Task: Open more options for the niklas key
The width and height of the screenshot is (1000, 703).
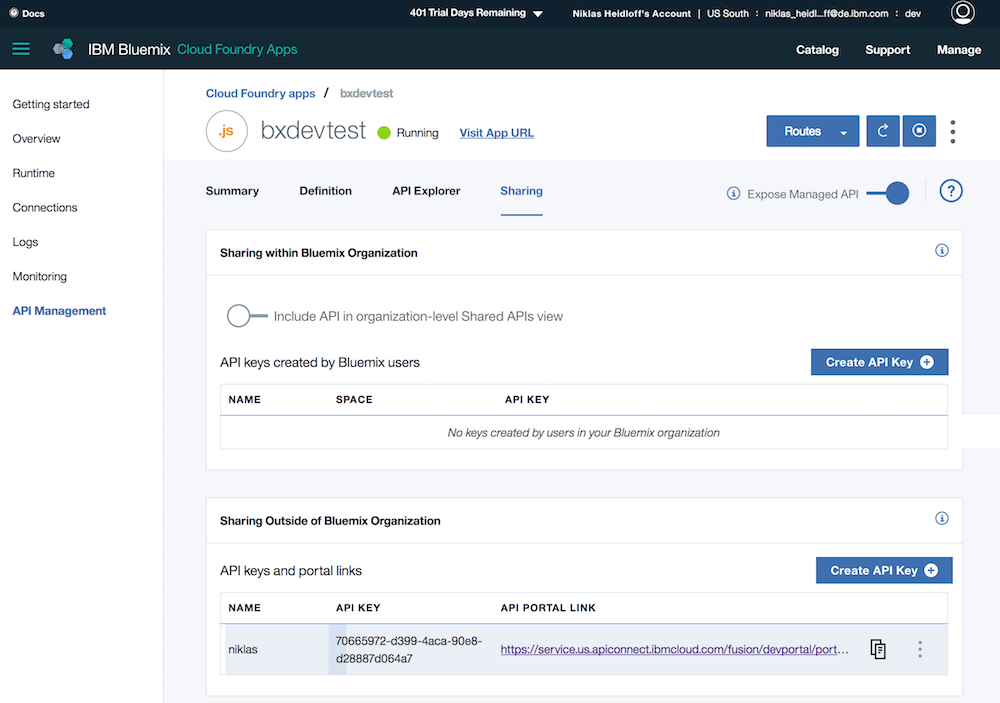Action: (x=920, y=649)
